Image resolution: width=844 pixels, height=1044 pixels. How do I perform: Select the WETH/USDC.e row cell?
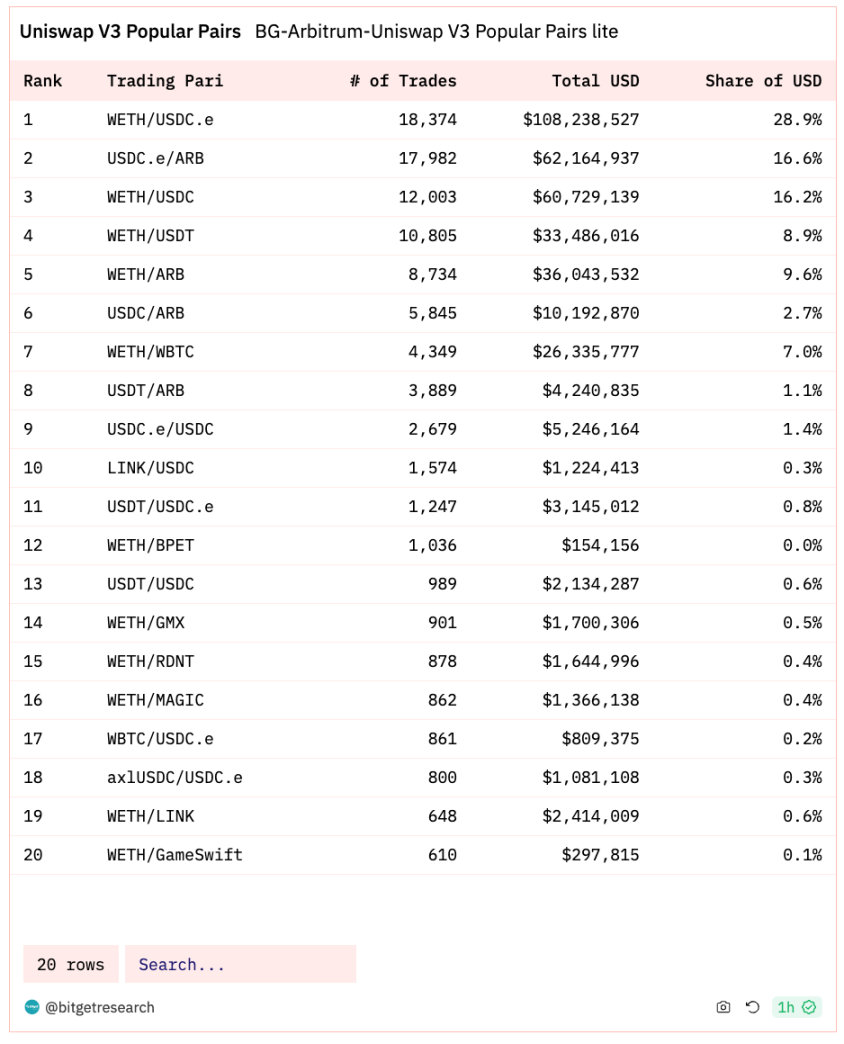(160, 119)
